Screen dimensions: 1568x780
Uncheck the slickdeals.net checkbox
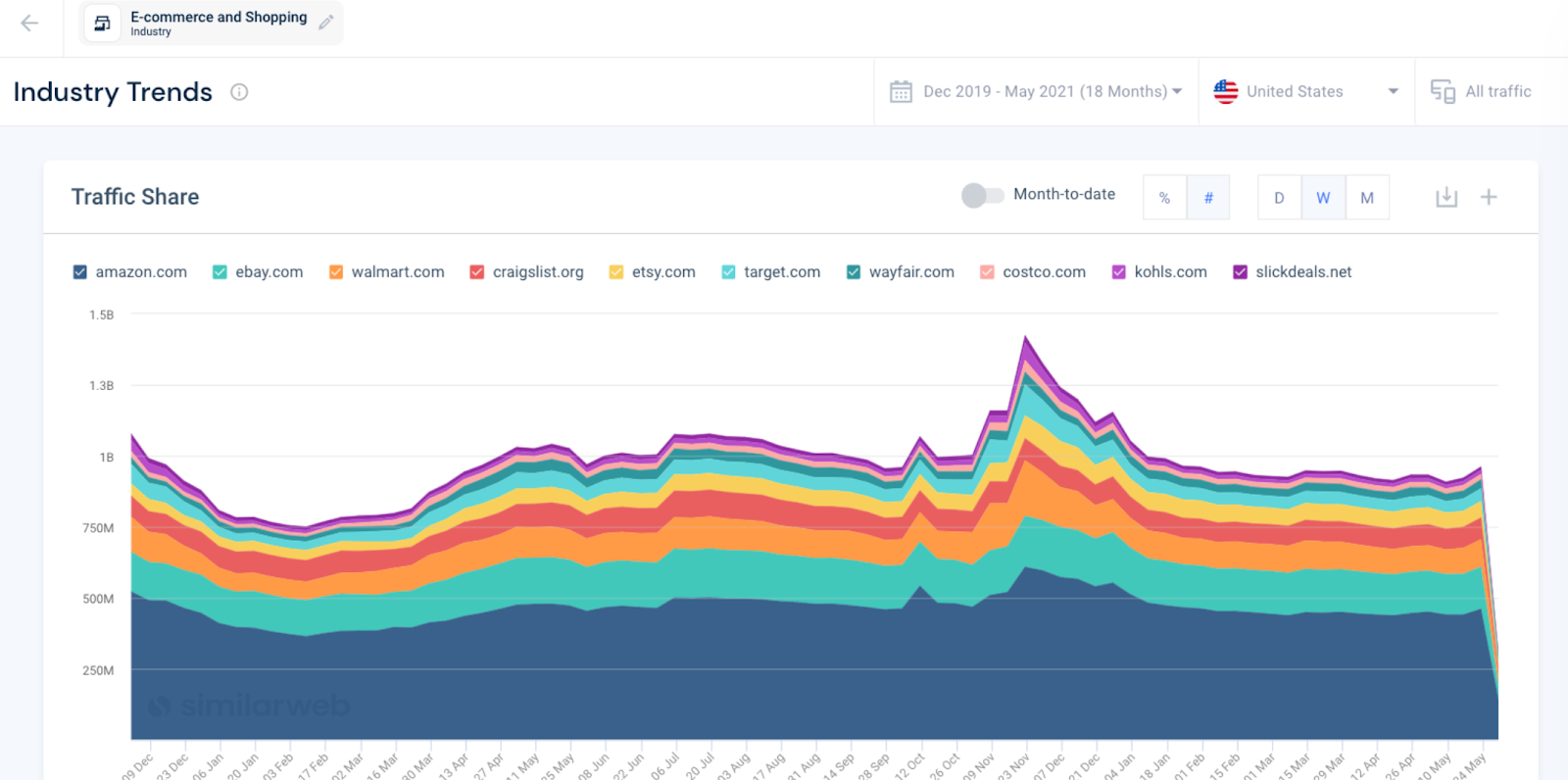pyautogui.click(x=1241, y=272)
